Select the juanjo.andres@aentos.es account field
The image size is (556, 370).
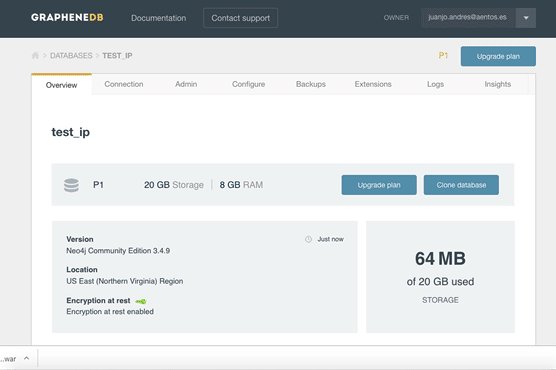[x=467, y=17]
